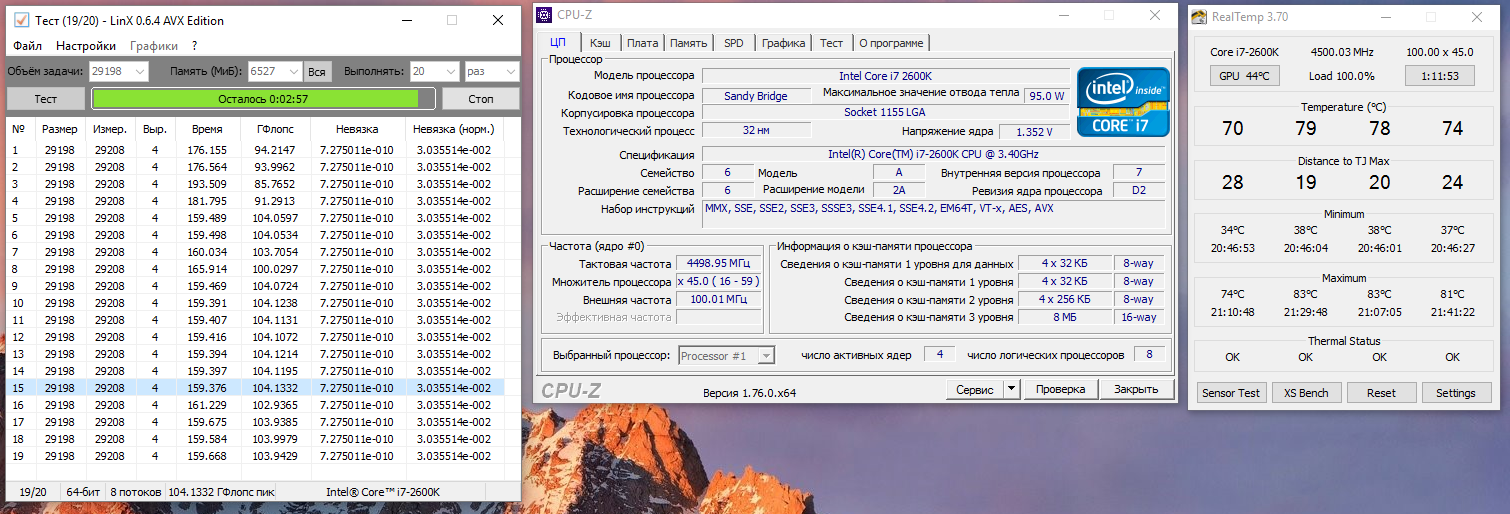This screenshot has width=1510, height=514.
Task: Click the RealTemp app icon in title bar
Action: pos(1199,16)
